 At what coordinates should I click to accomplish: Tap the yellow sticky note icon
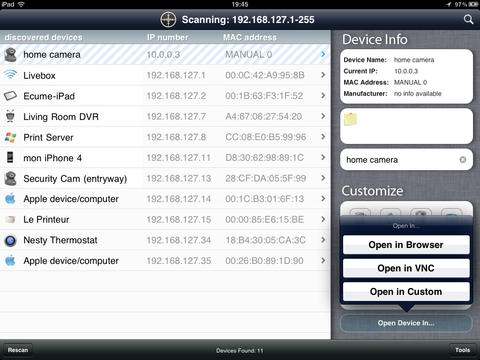pos(350,119)
